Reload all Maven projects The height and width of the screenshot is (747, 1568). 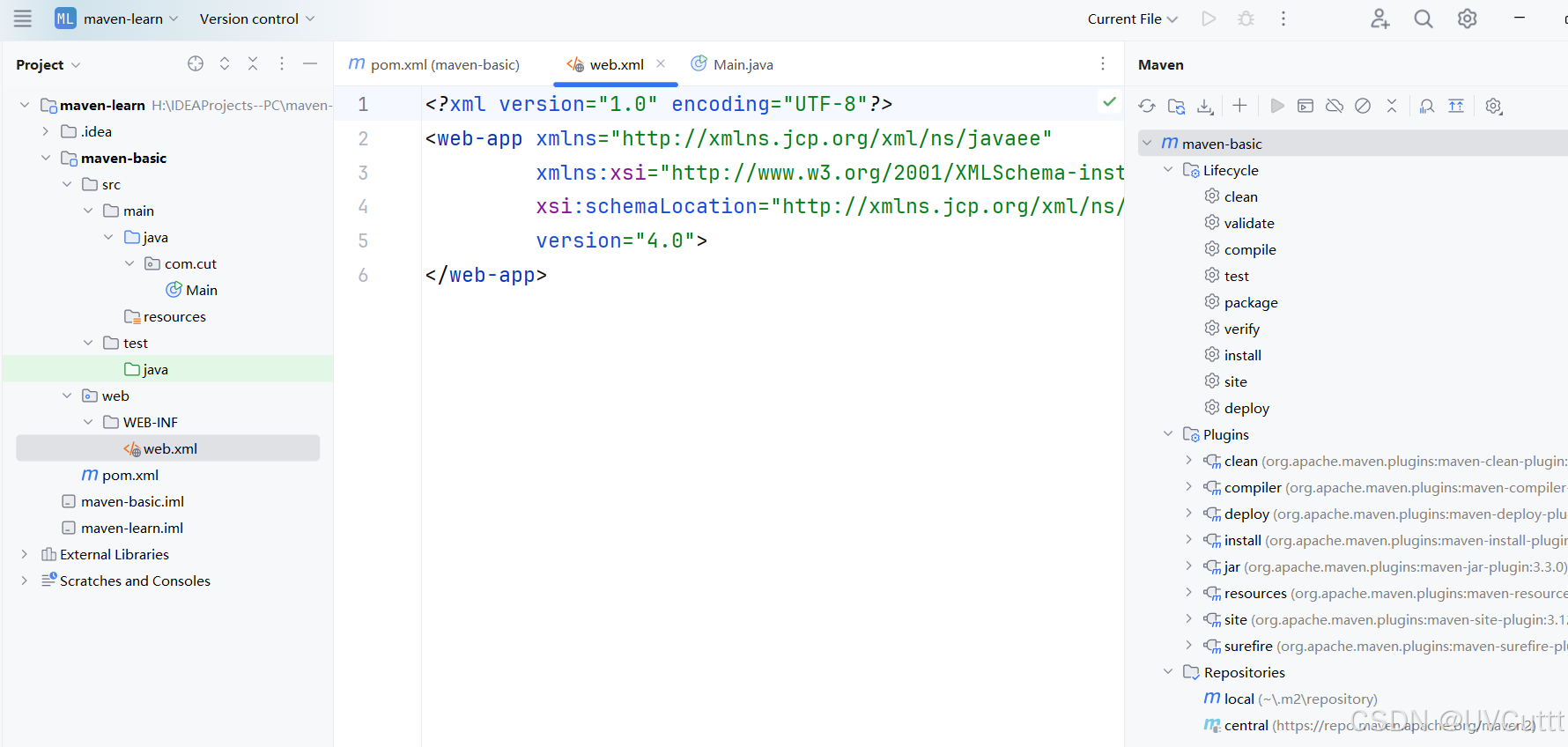(1147, 106)
